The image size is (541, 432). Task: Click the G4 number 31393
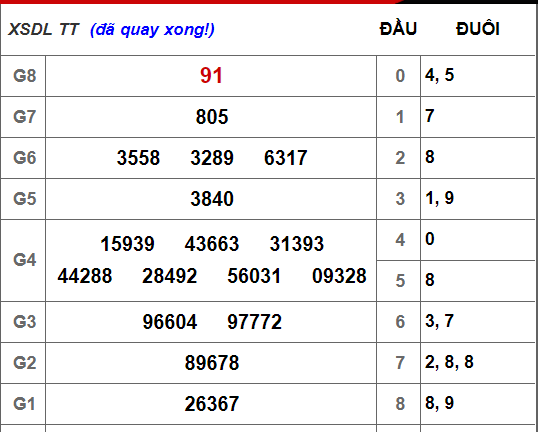point(297,244)
